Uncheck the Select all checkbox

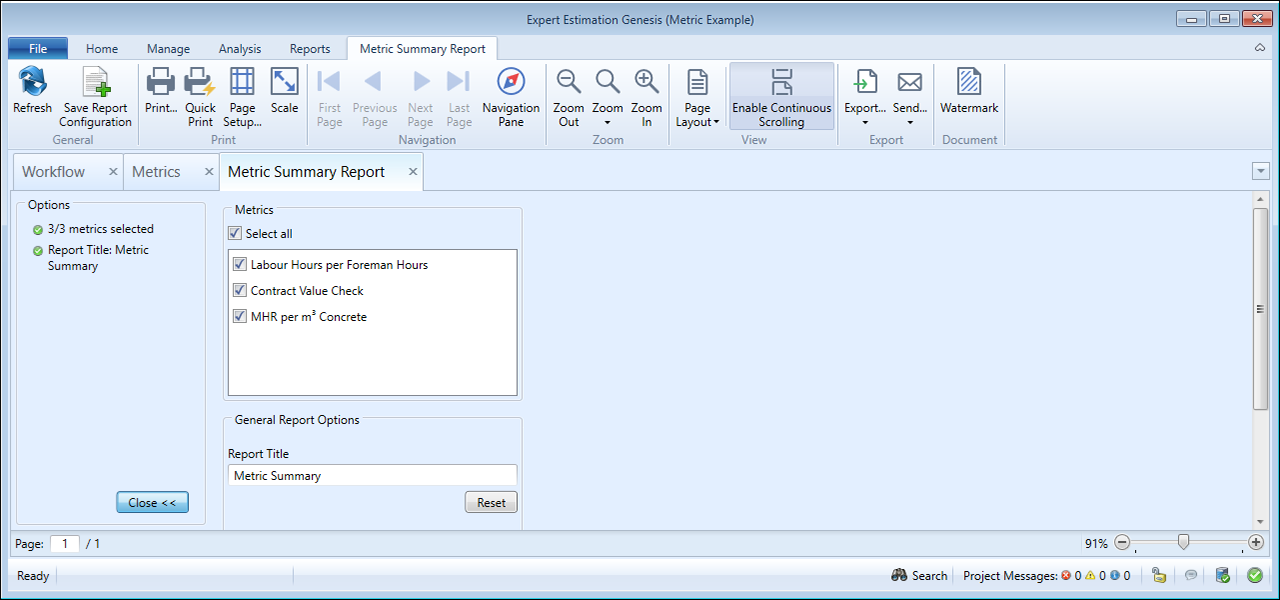coord(235,234)
